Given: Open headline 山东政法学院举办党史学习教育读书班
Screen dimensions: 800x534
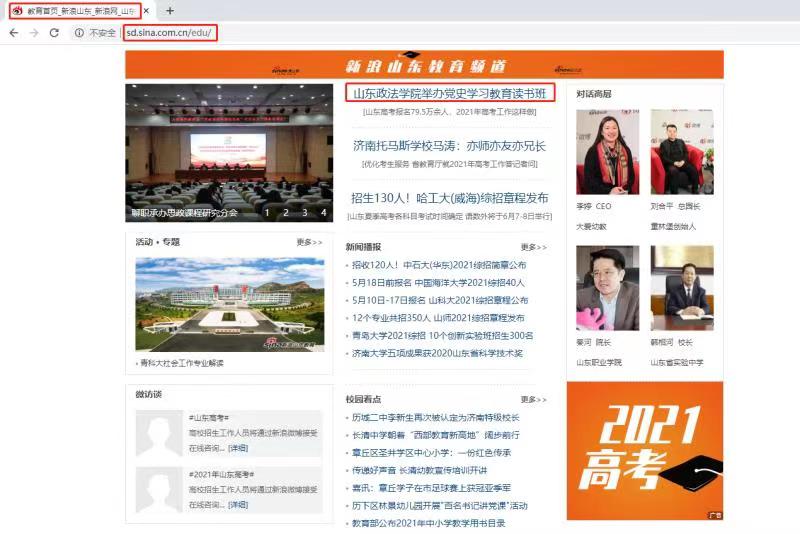Looking at the screenshot, I should [449, 93].
